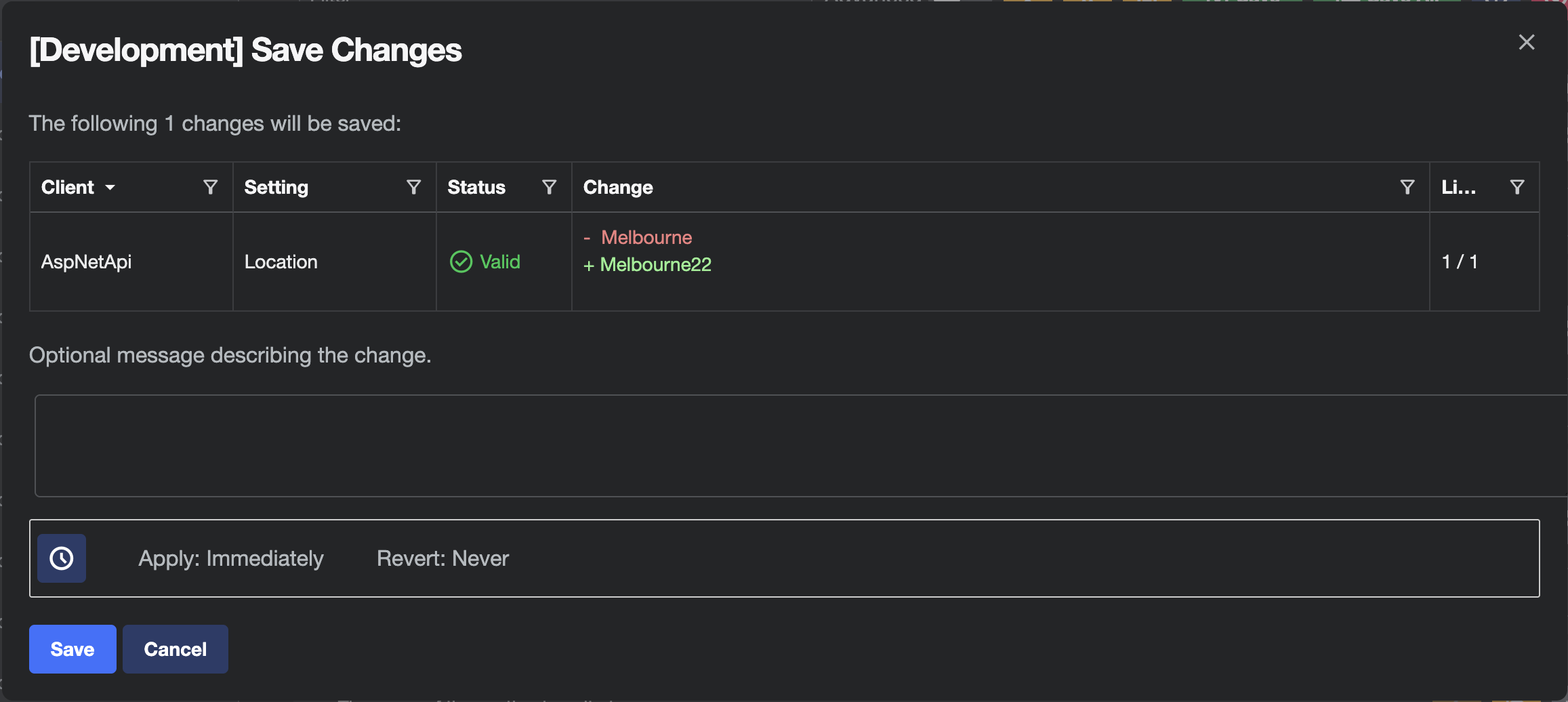Click the added Melbourne22 value
1568x702 pixels.
[x=655, y=264]
